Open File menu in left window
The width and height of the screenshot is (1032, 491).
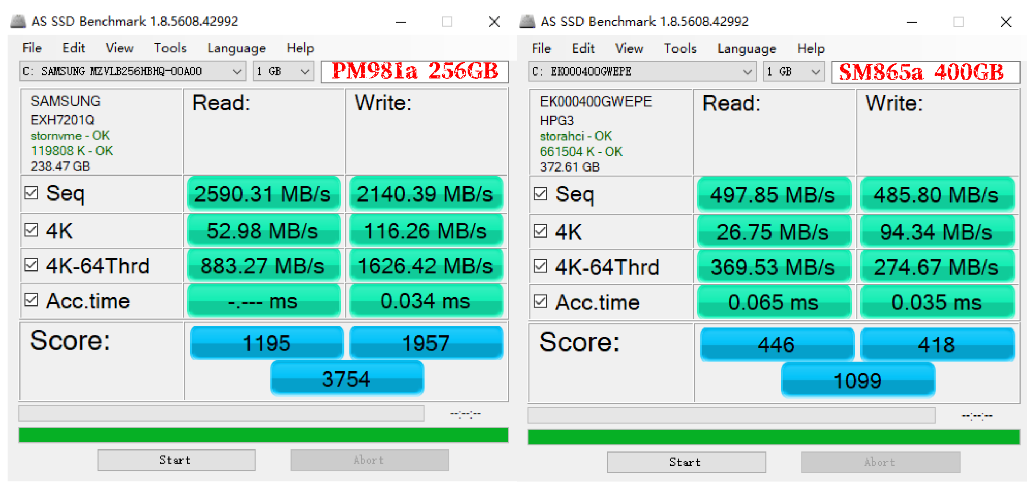pos(32,48)
